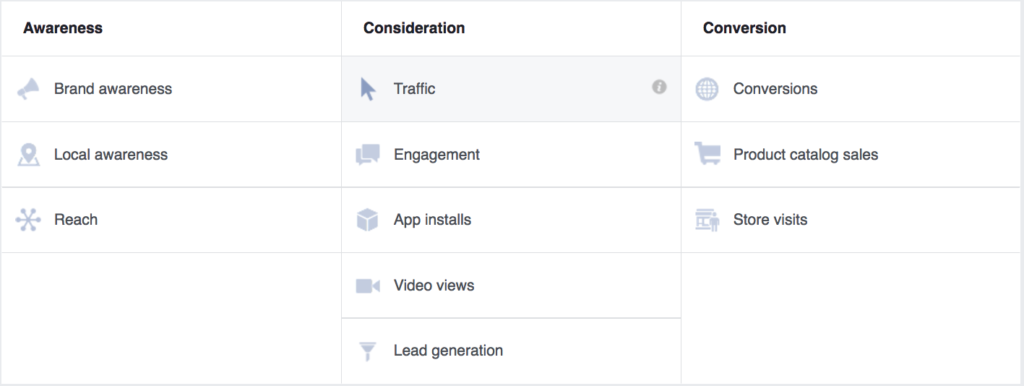Click the Engagement chat bubbles icon
The height and width of the screenshot is (386, 1024).
(x=368, y=155)
